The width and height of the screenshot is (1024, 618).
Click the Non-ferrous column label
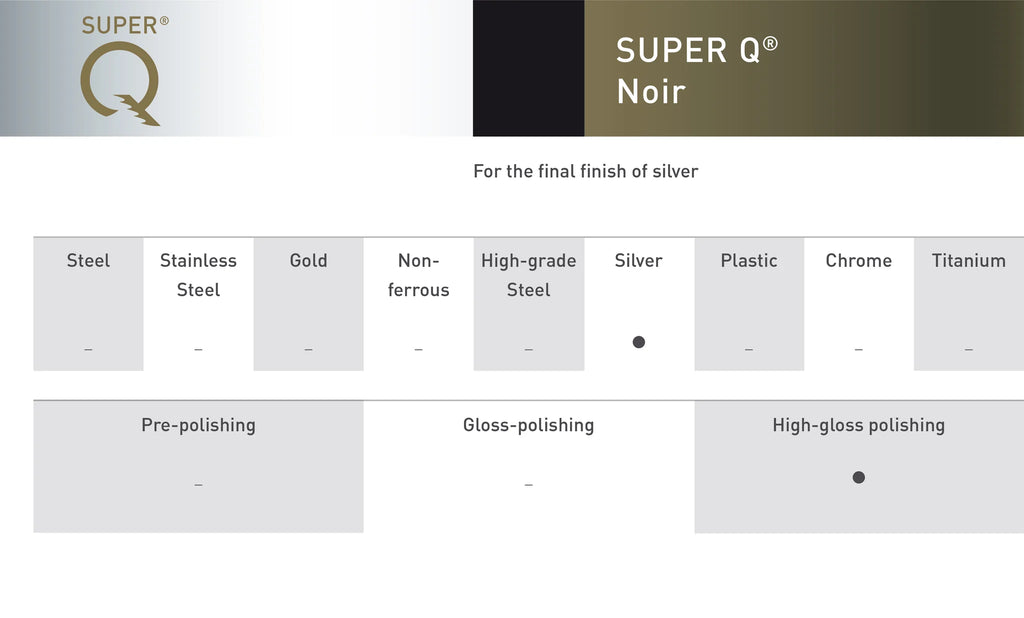(419, 275)
